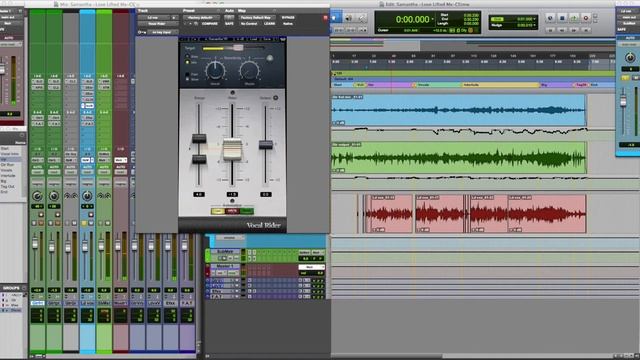The image size is (640, 360).
Task: Toggle the yellow Solo button on right strip
Action: (625, 78)
